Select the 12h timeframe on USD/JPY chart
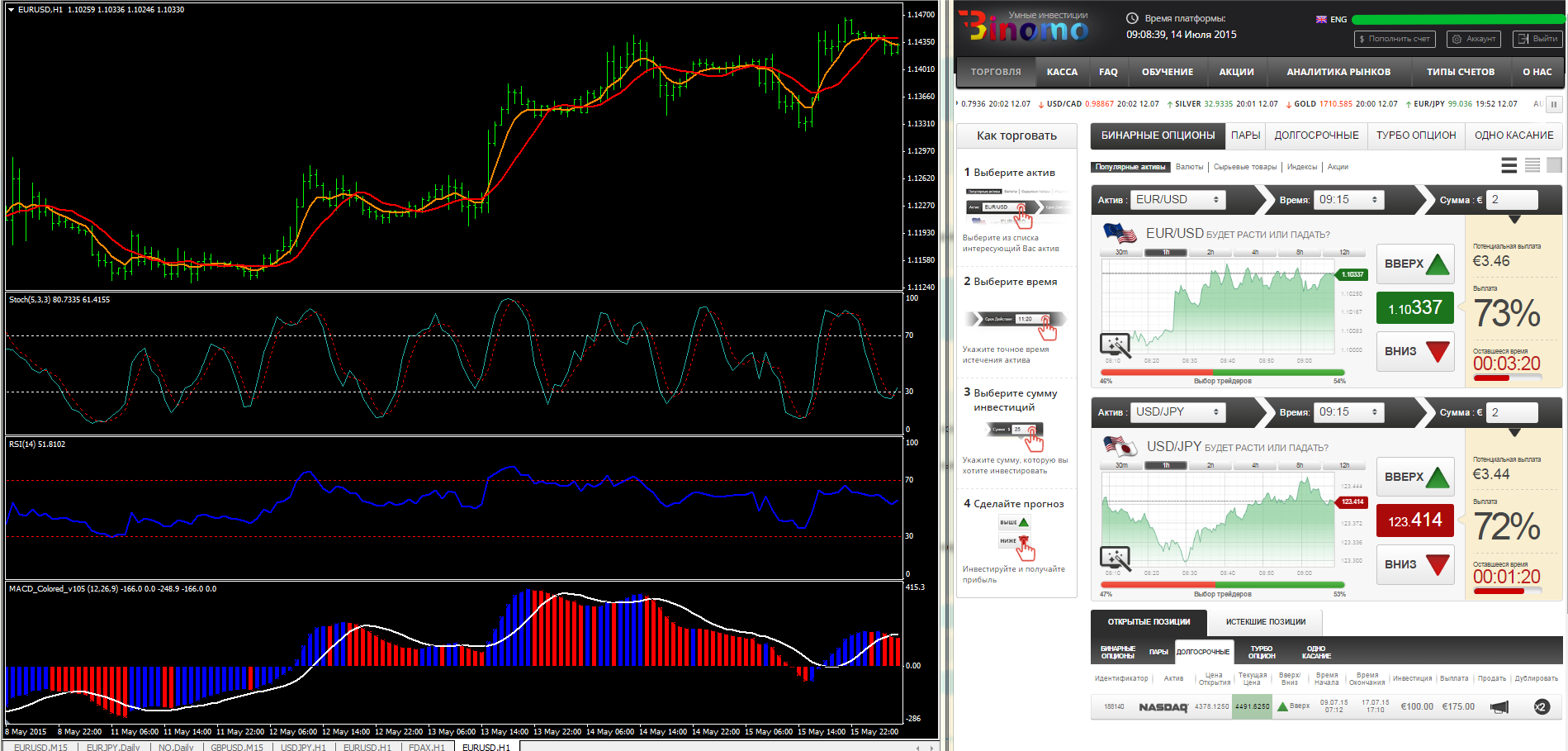Viewport: 1568px width, 751px height. pos(1344,465)
